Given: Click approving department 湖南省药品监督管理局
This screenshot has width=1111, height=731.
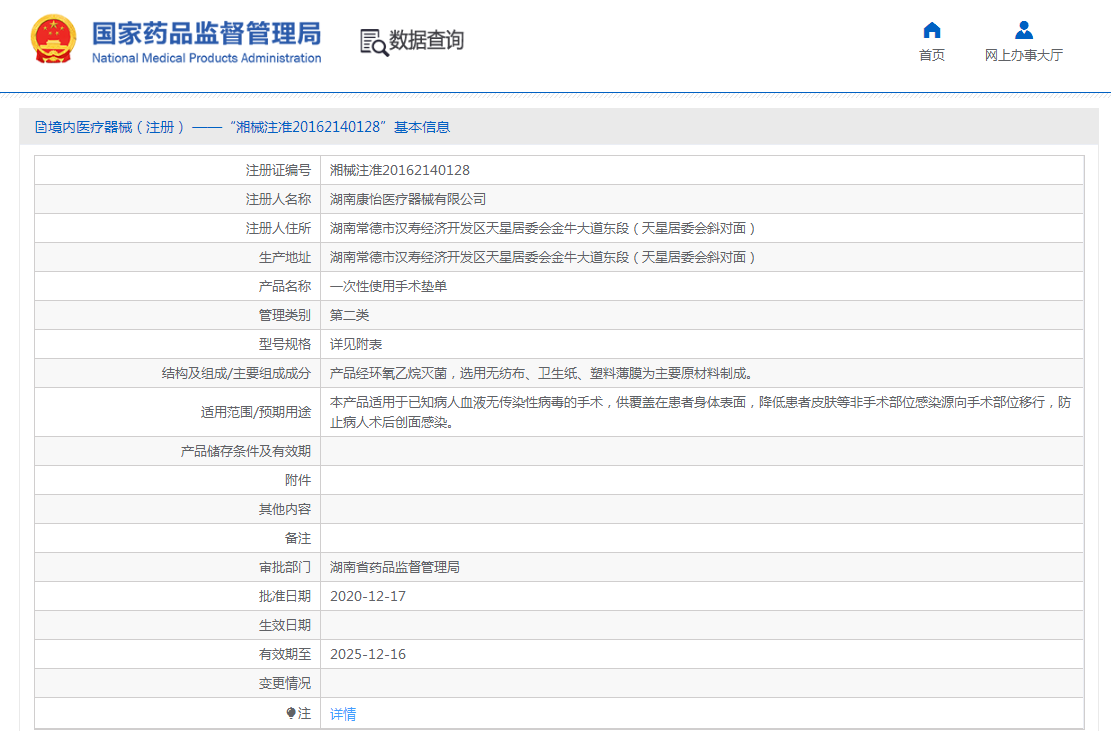Looking at the screenshot, I should point(395,567).
